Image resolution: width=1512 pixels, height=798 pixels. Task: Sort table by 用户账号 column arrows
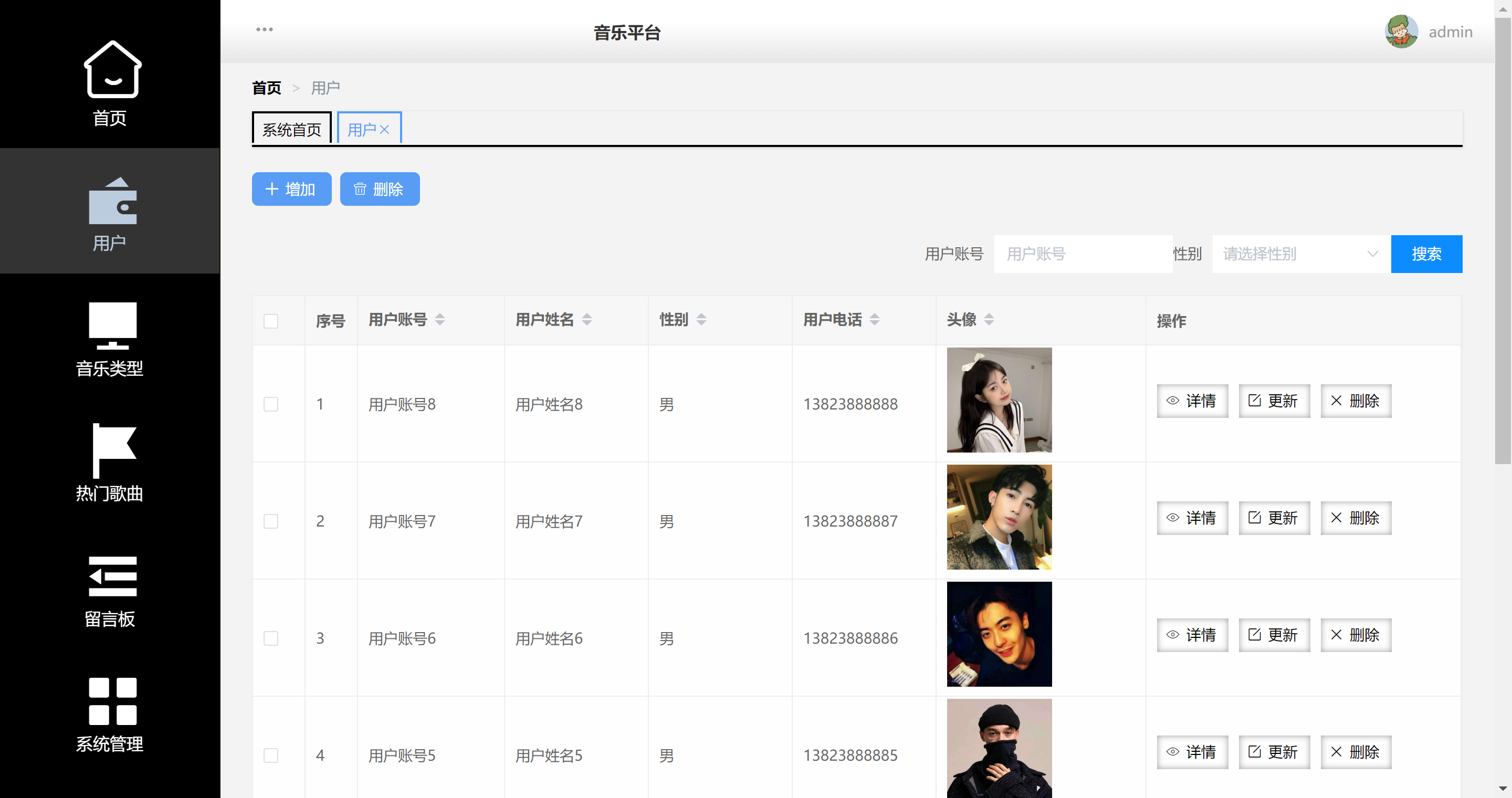[439, 320]
